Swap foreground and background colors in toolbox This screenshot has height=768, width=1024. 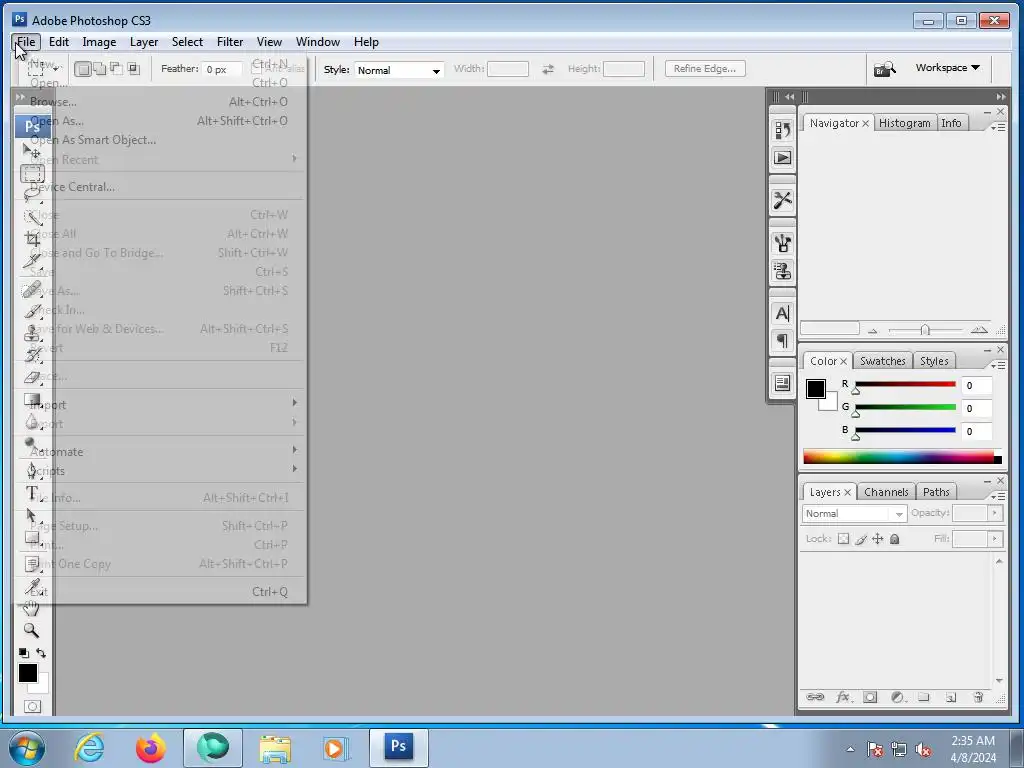(x=41, y=652)
